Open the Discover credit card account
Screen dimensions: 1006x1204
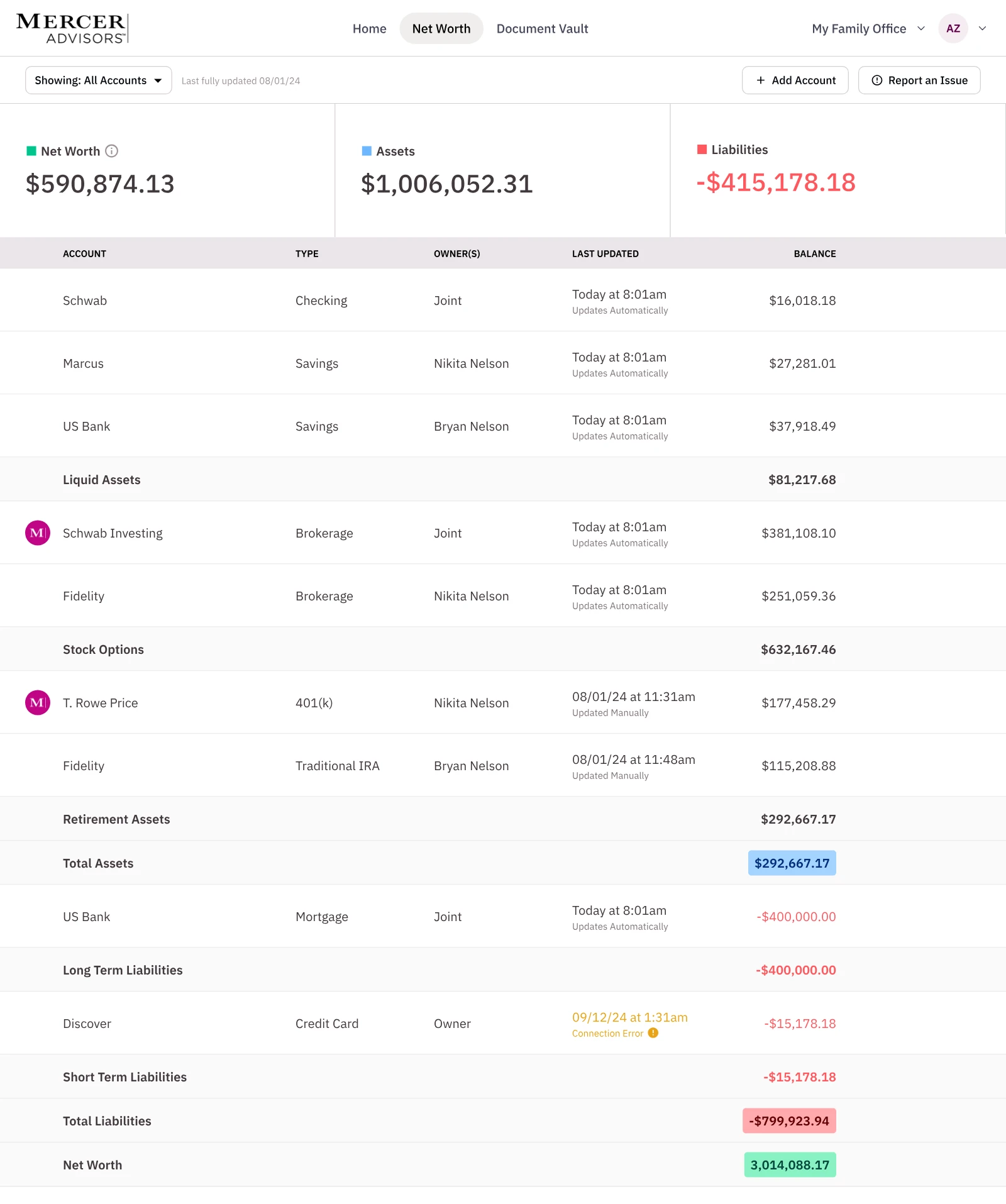click(503, 1023)
